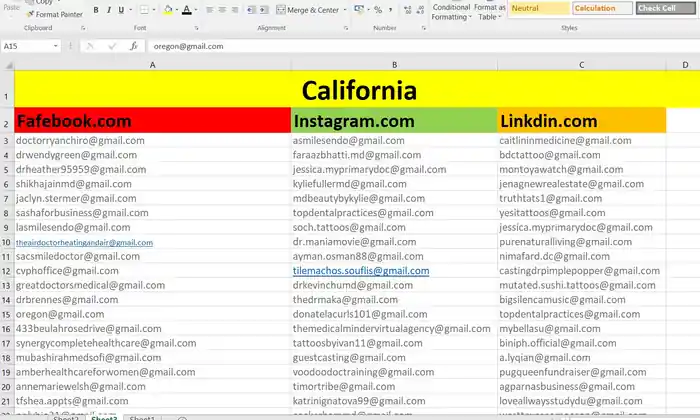Expand fill color dropdown arrow
The image size is (700, 420).
[177, 10]
